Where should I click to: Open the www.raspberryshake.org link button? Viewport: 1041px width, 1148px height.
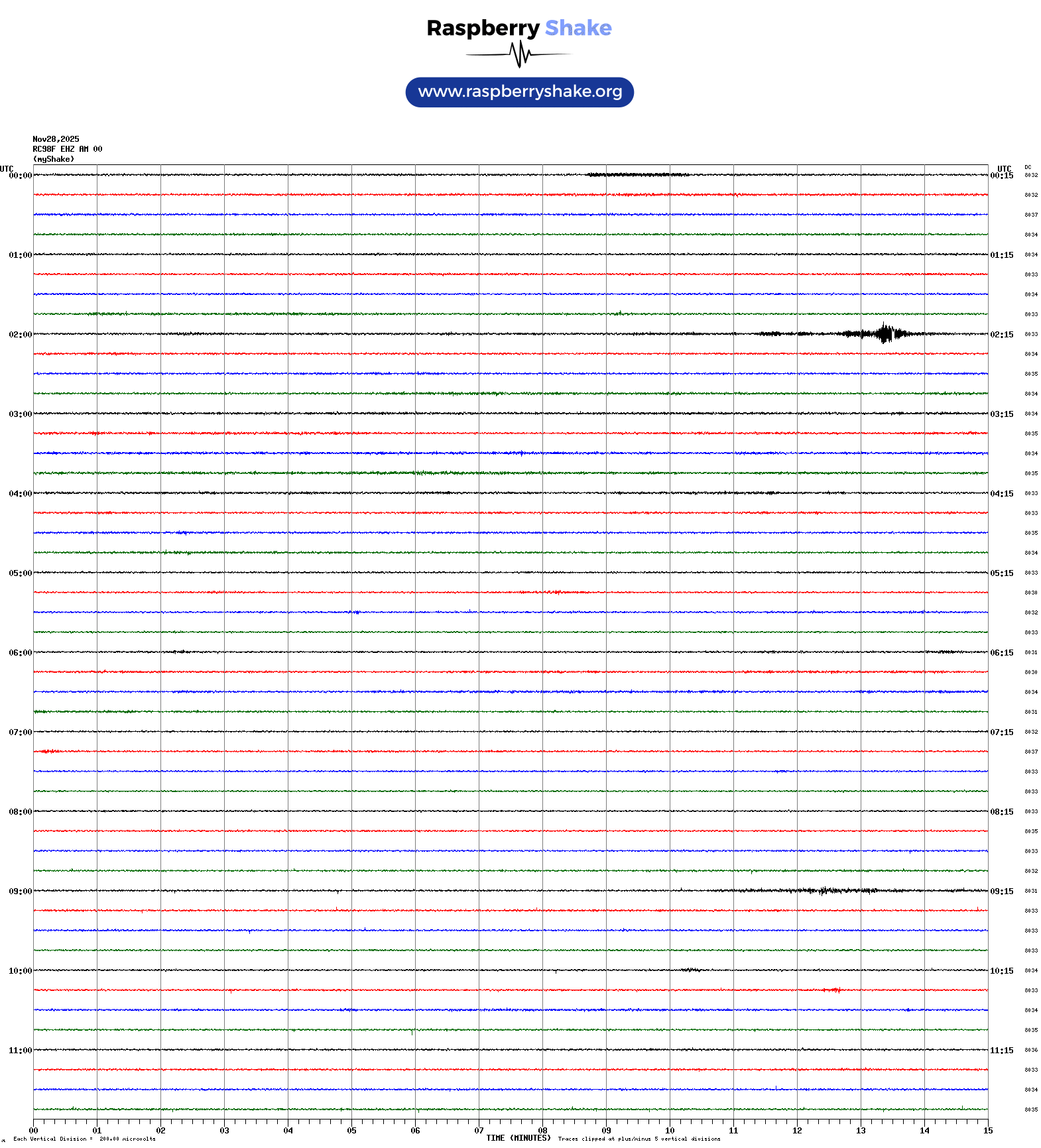[x=519, y=92]
